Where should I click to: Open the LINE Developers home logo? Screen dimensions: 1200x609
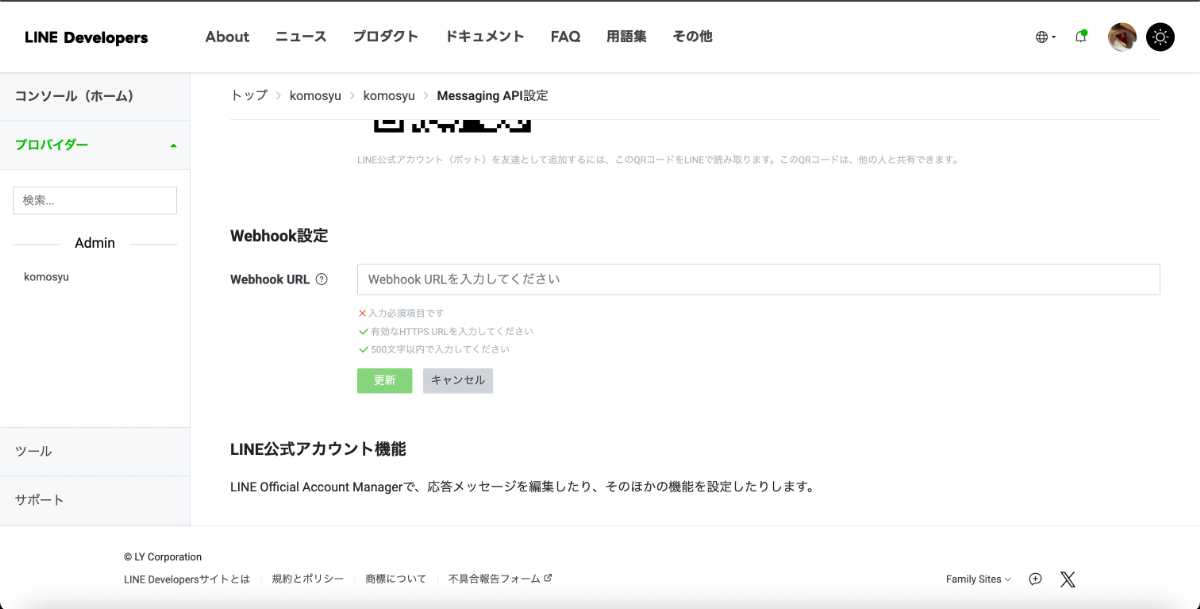coord(86,37)
